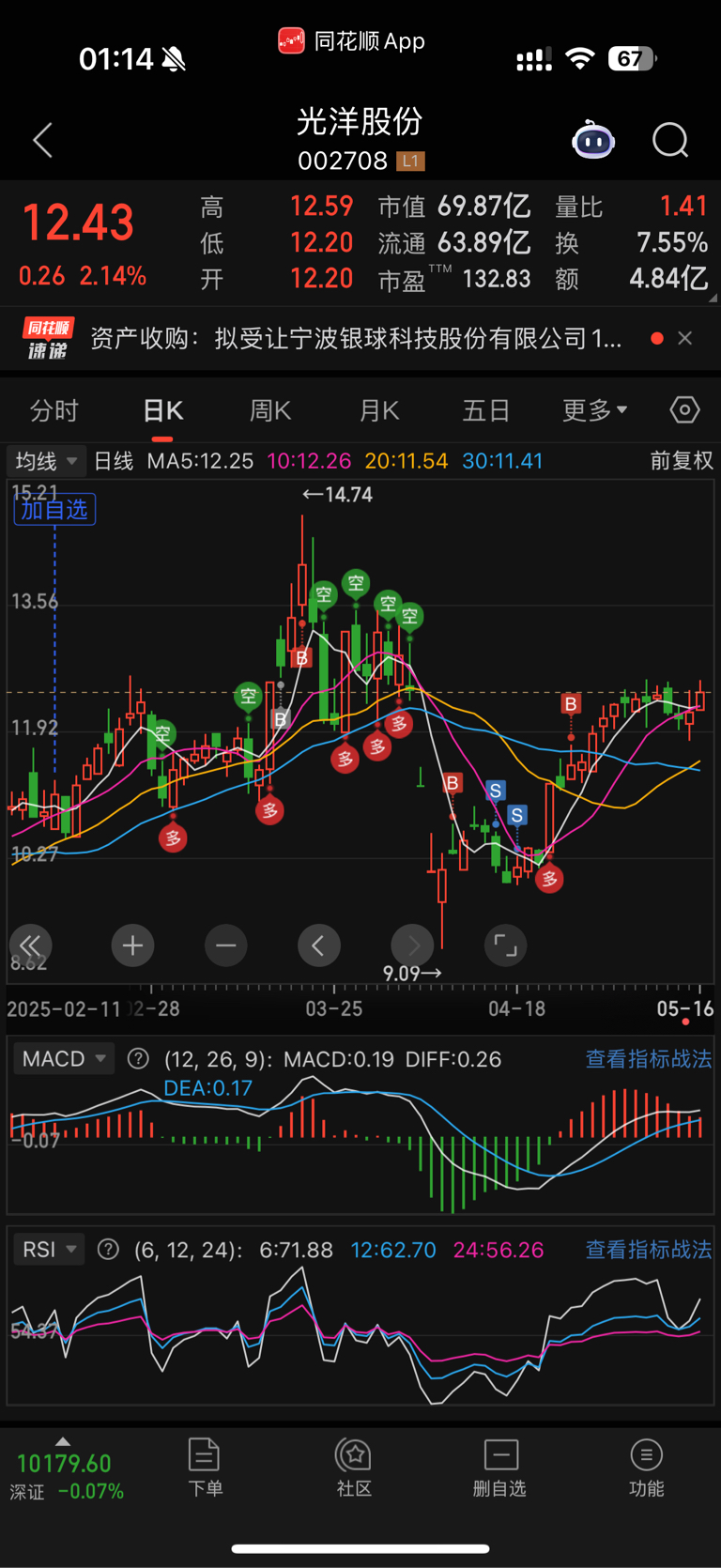The image size is (721, 1568).
Task: Open RSI help question mark
Action: 108,1250
